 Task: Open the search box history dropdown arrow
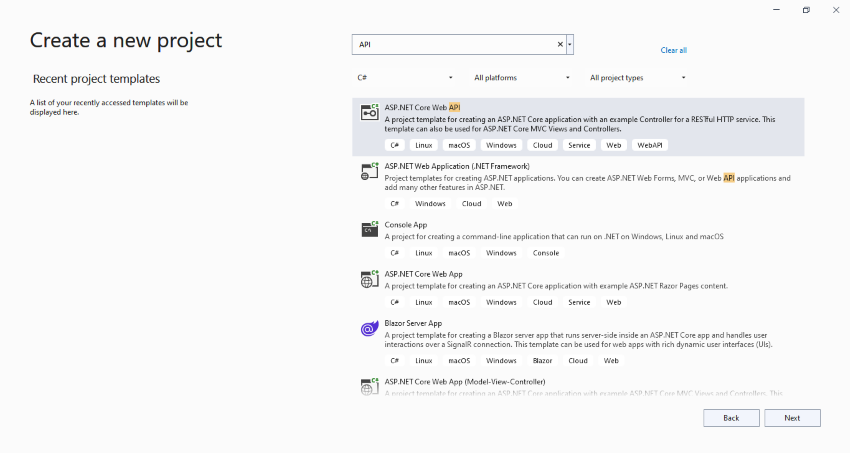[x=570, y=45]
